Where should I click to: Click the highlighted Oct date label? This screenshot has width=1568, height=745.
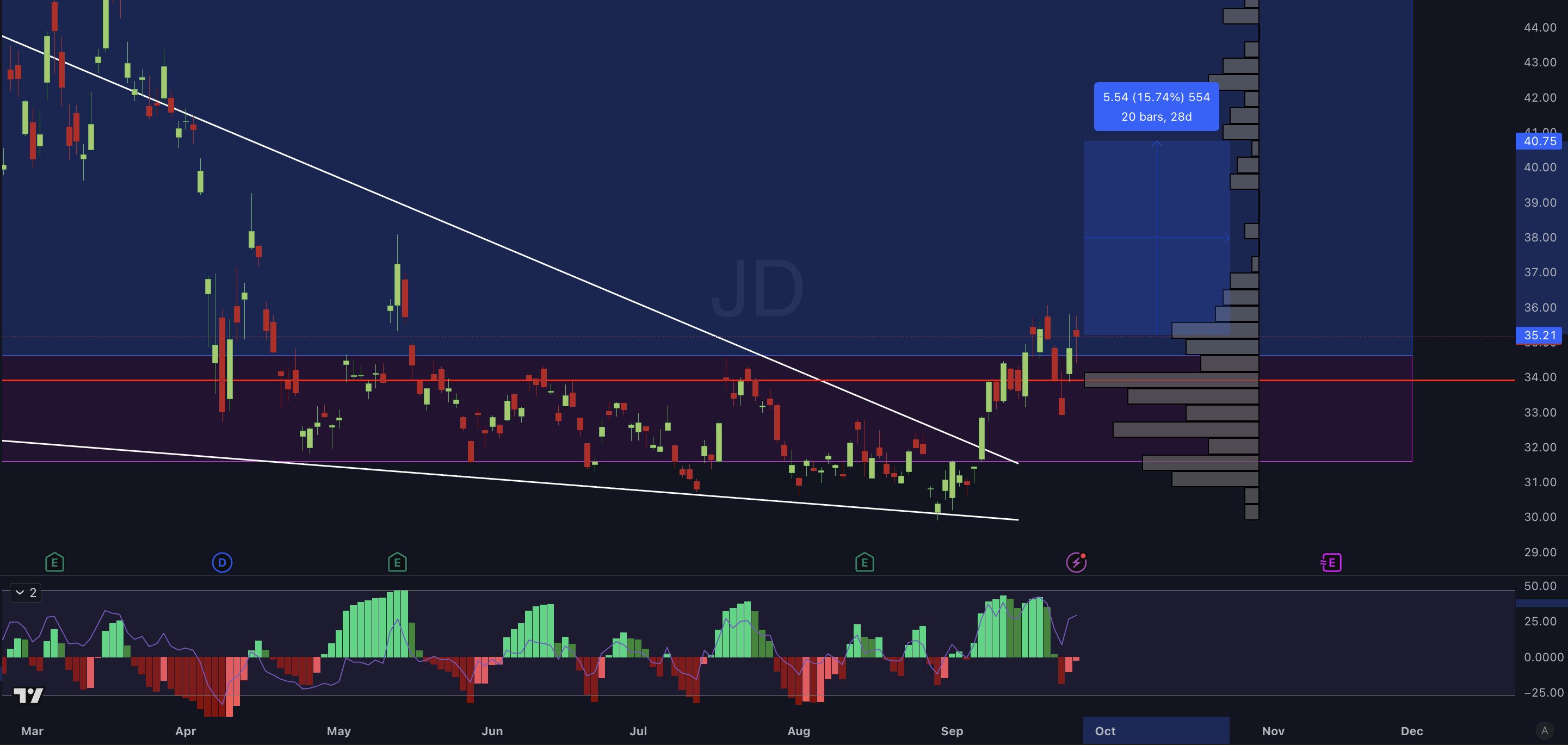click(x=1105, y=730)
